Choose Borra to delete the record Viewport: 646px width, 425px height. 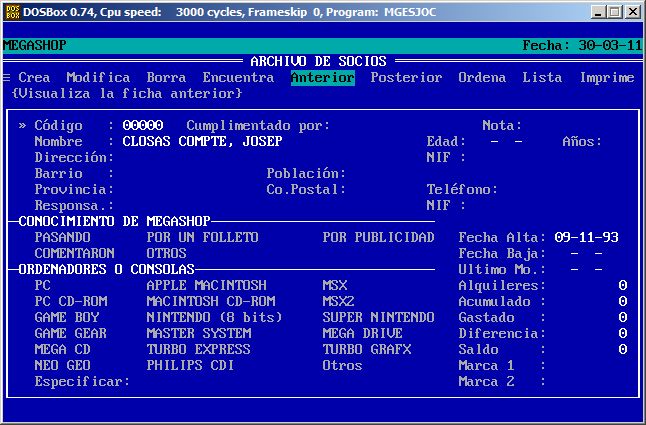point(166,78)
